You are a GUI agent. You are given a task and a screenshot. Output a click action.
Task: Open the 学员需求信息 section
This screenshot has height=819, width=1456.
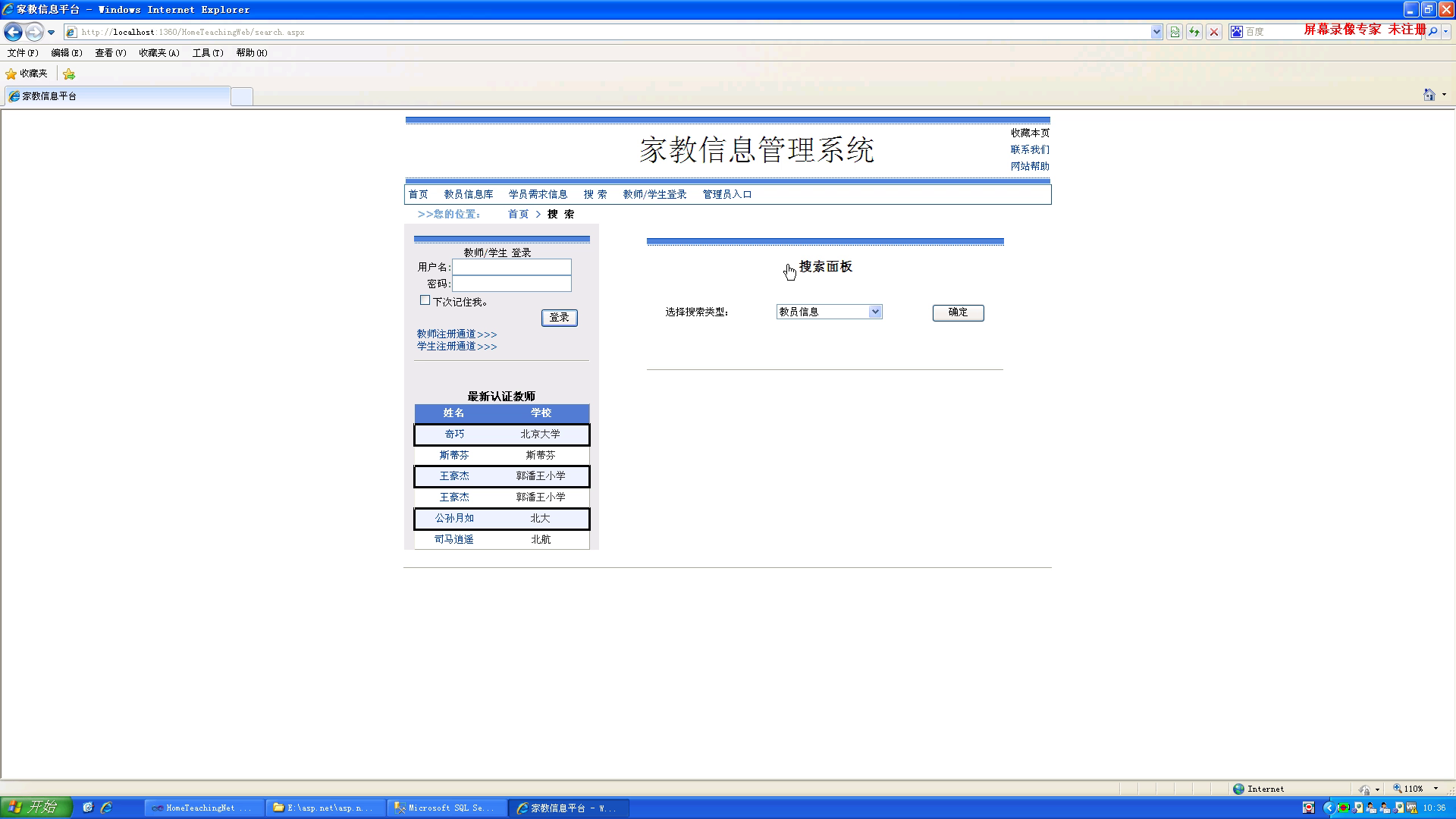tap(538, 194)
